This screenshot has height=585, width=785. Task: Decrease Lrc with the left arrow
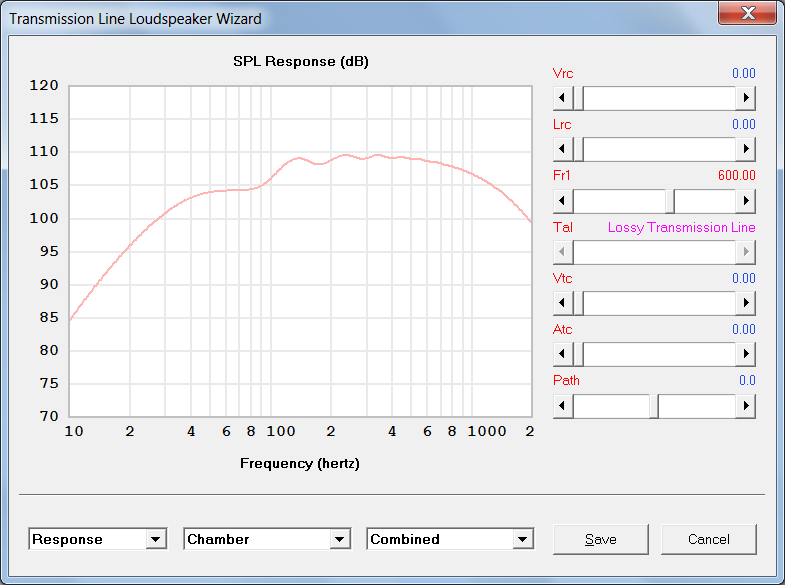563,149
